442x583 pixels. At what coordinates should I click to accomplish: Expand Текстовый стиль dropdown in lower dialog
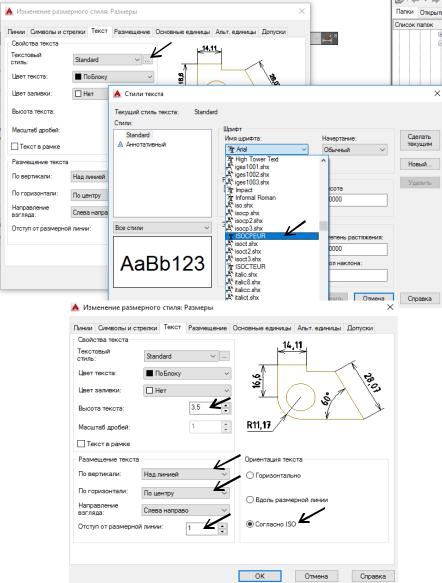(181, 356)
